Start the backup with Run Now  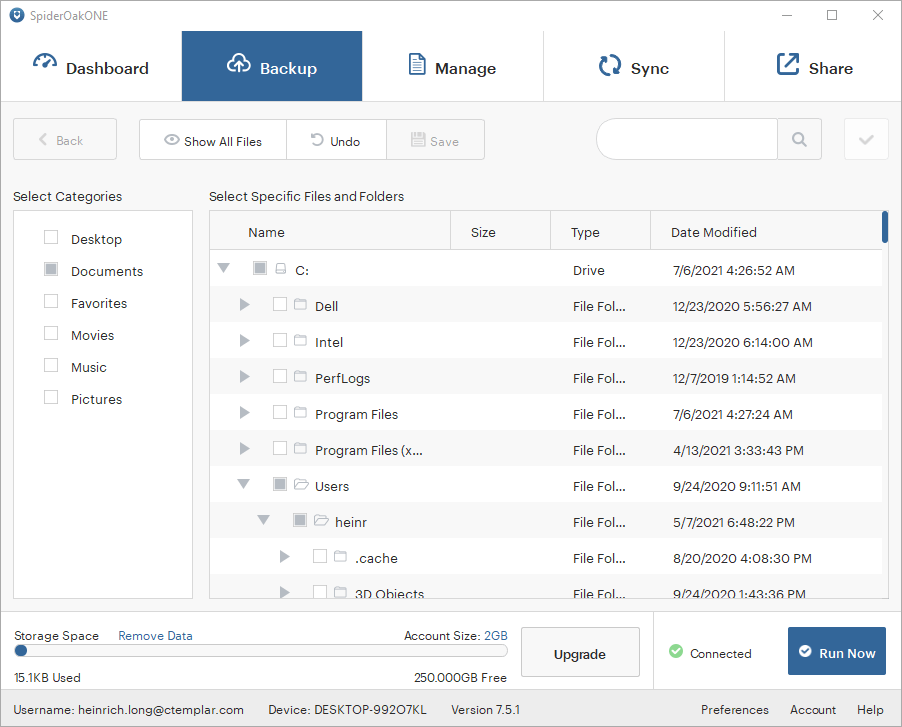coord(836,651)
